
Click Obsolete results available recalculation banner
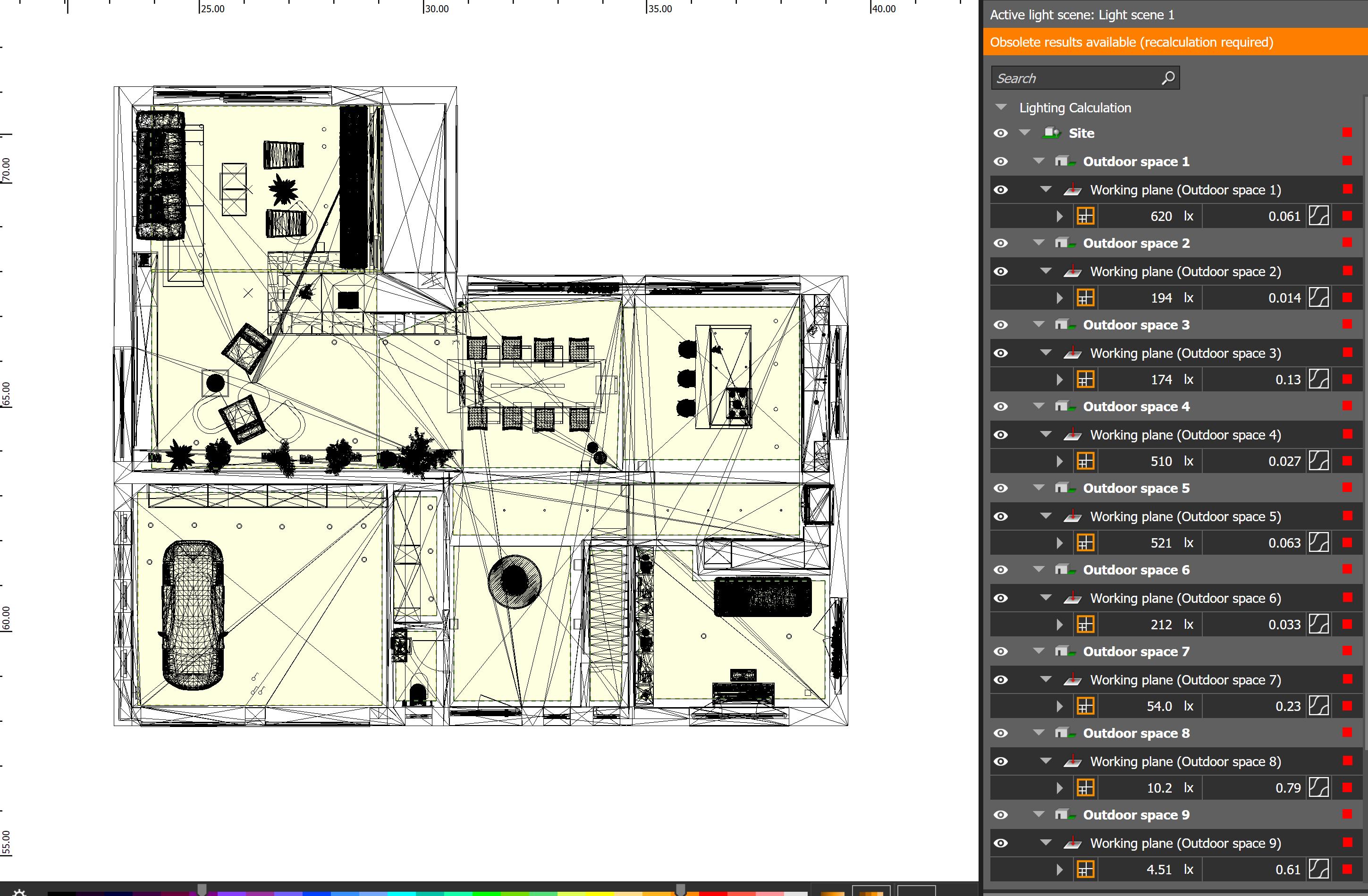pyautogui.click(x=1175, y=42)
